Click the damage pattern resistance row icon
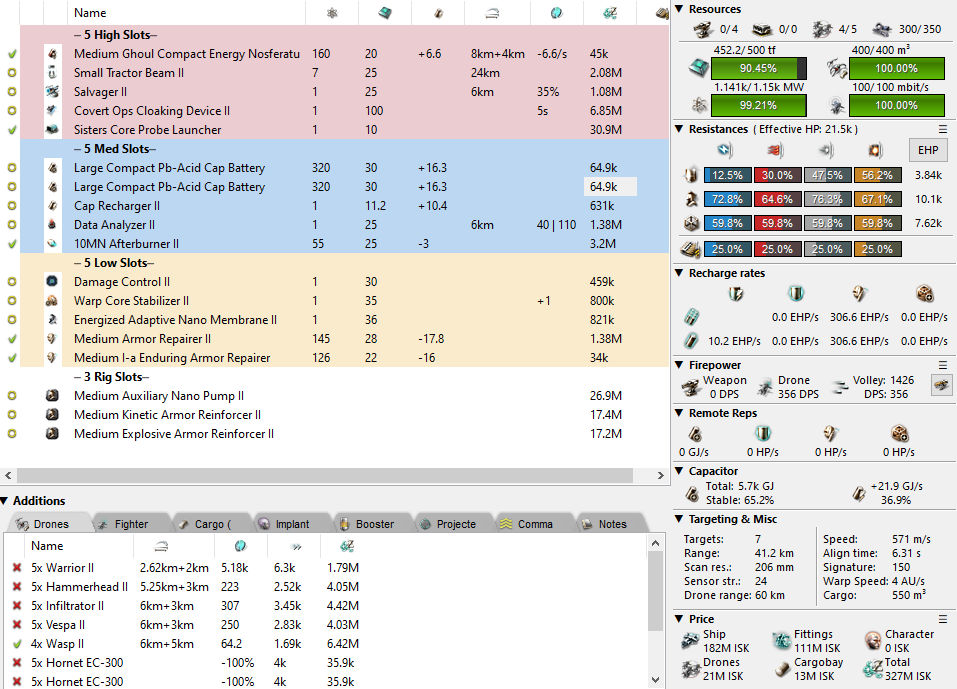Image resolution: width=957 pixels, height=689 pixels. tap(690, 249)
